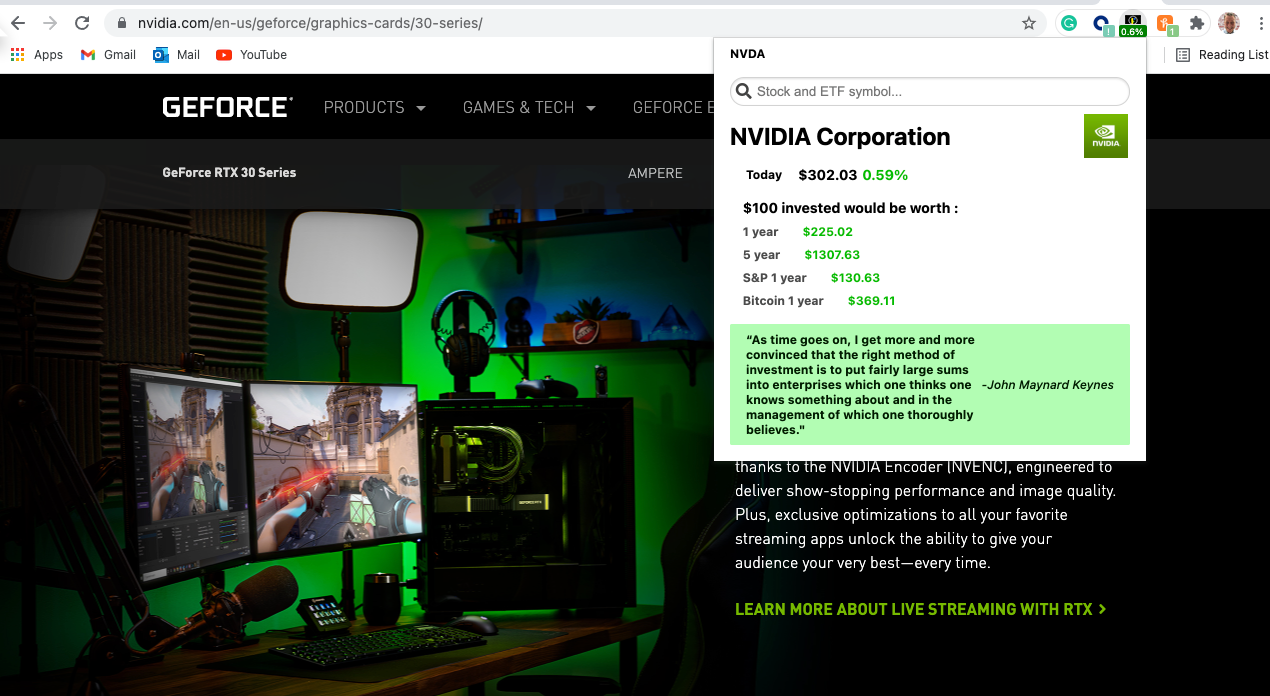Screen dimensions: 1270x696
Task: Click today's price $302.03
Action: [828, 175]
